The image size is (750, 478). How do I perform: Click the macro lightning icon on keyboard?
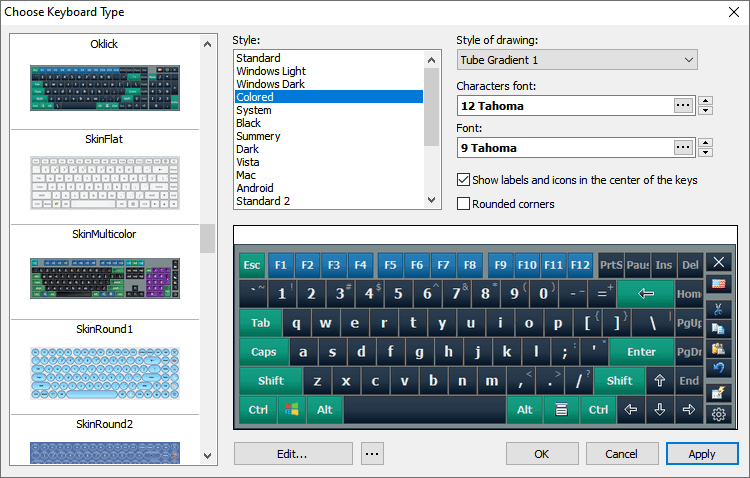point(718,392)
